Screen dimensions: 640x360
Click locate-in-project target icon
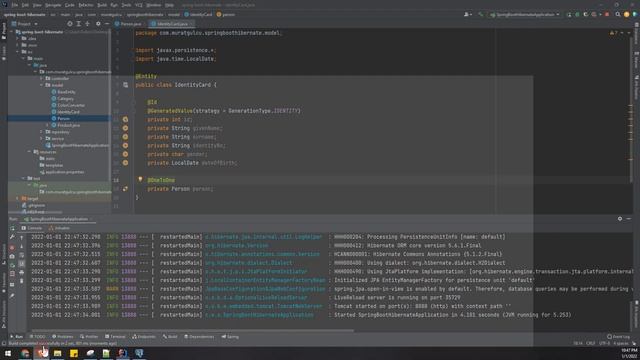70,24
